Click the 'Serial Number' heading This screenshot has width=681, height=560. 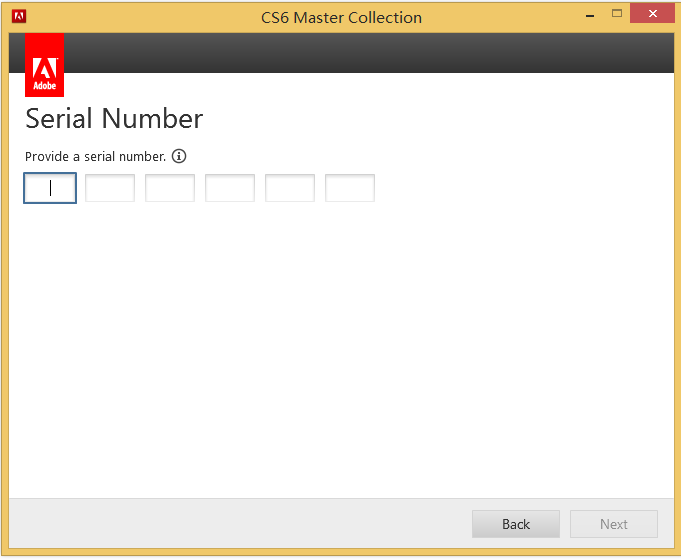coord(114,118)
